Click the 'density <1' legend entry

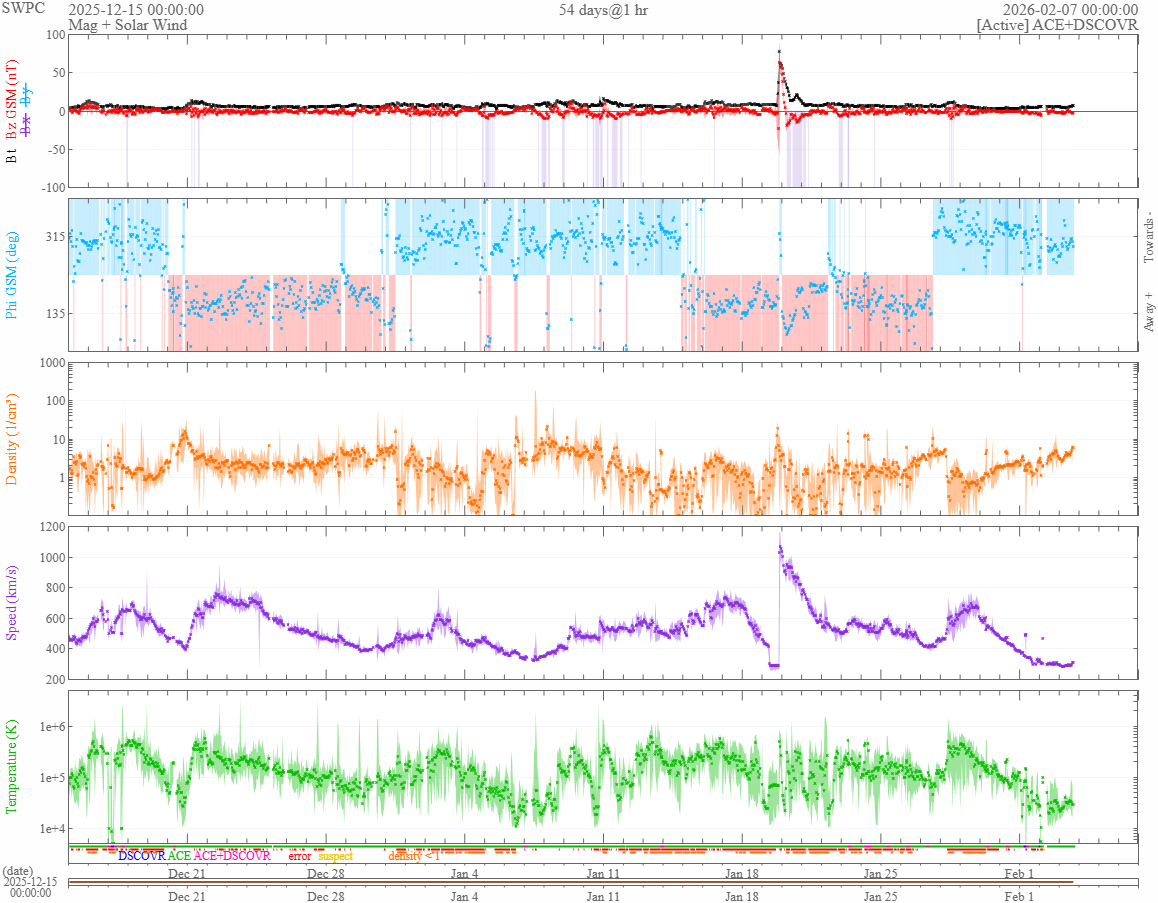pyautogui.click(x=414, y=856)
